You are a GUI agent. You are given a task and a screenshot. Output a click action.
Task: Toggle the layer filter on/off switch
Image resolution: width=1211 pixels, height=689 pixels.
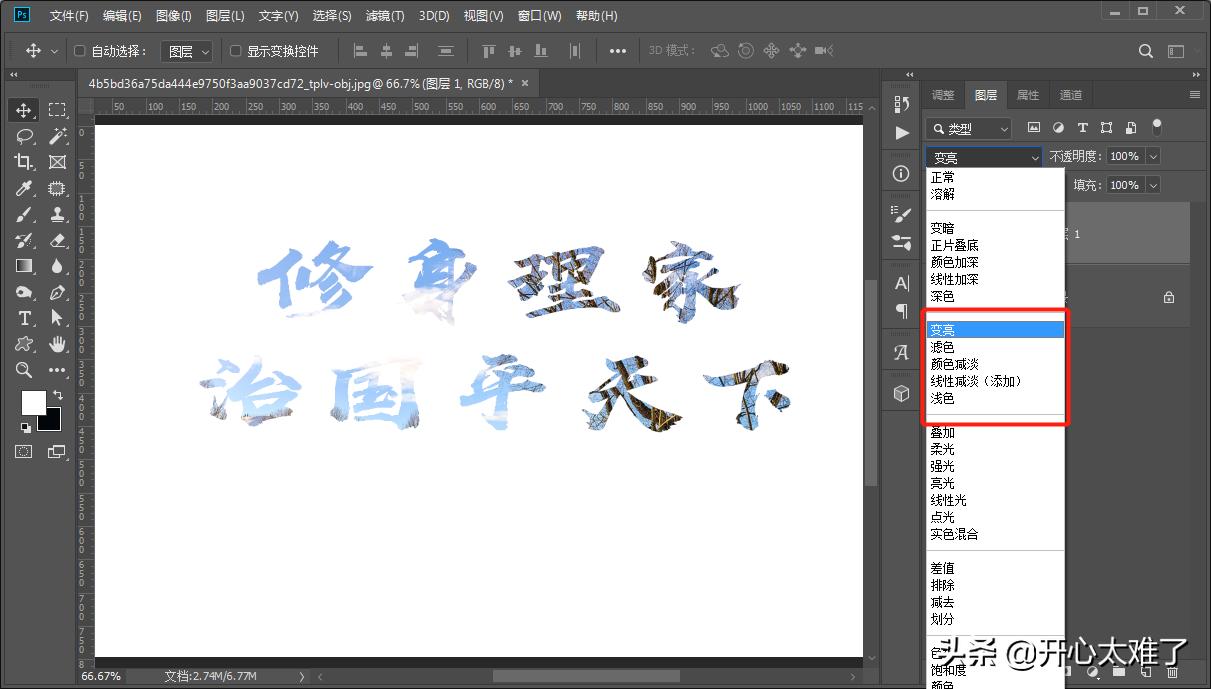(x=1157, y=127)
